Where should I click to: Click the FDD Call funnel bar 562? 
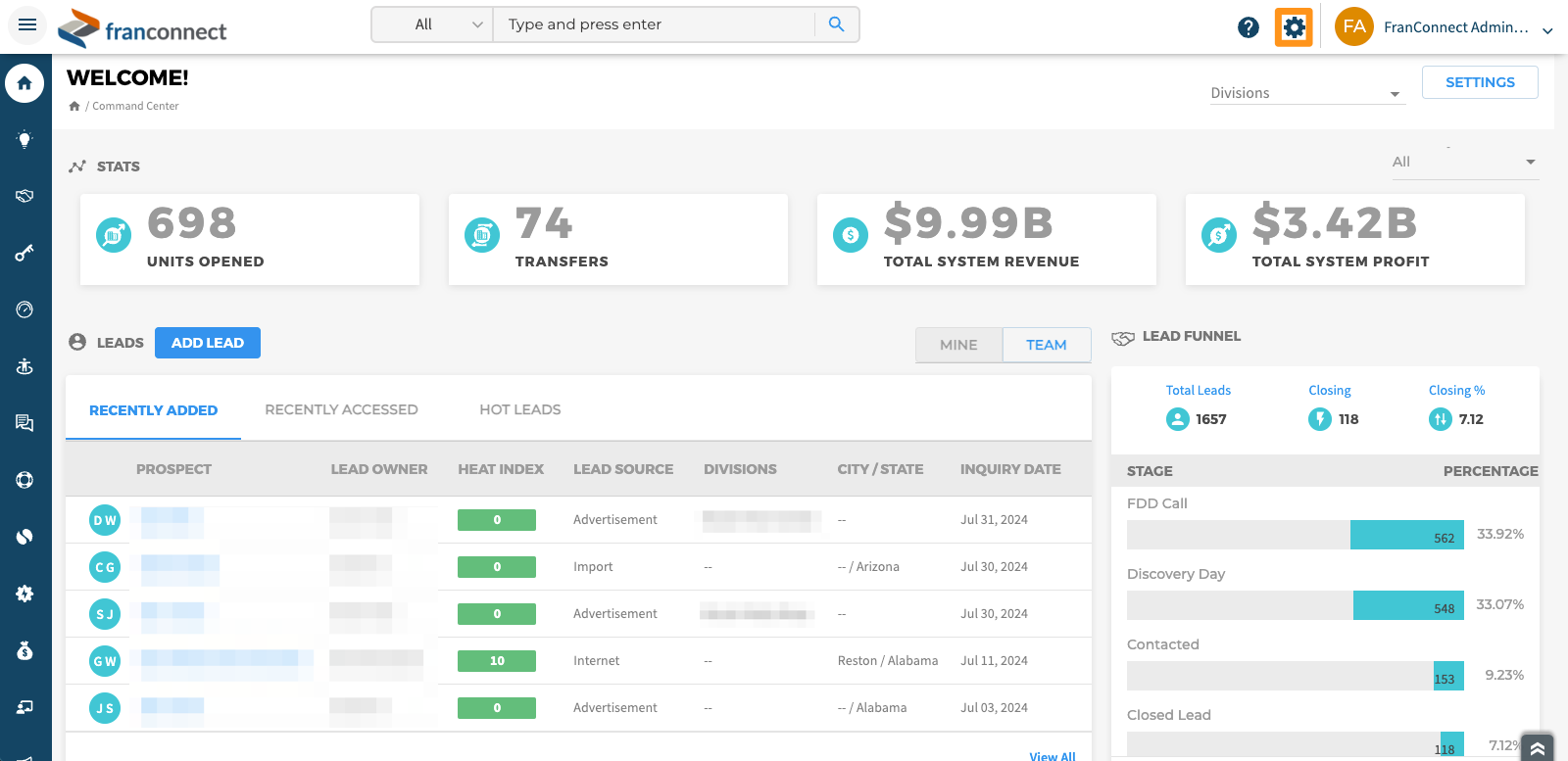tap(1407, 535)
